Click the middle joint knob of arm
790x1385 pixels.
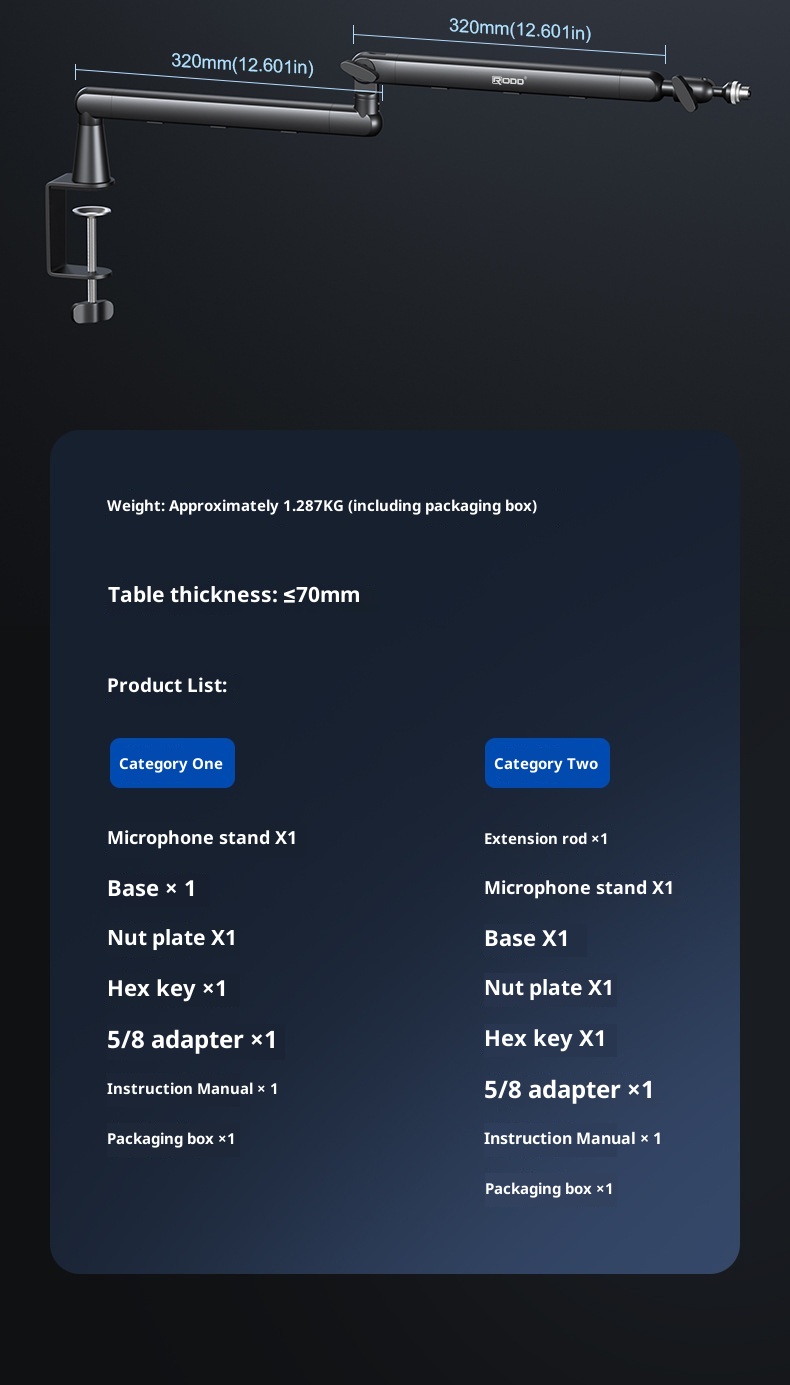click(357, 72)
